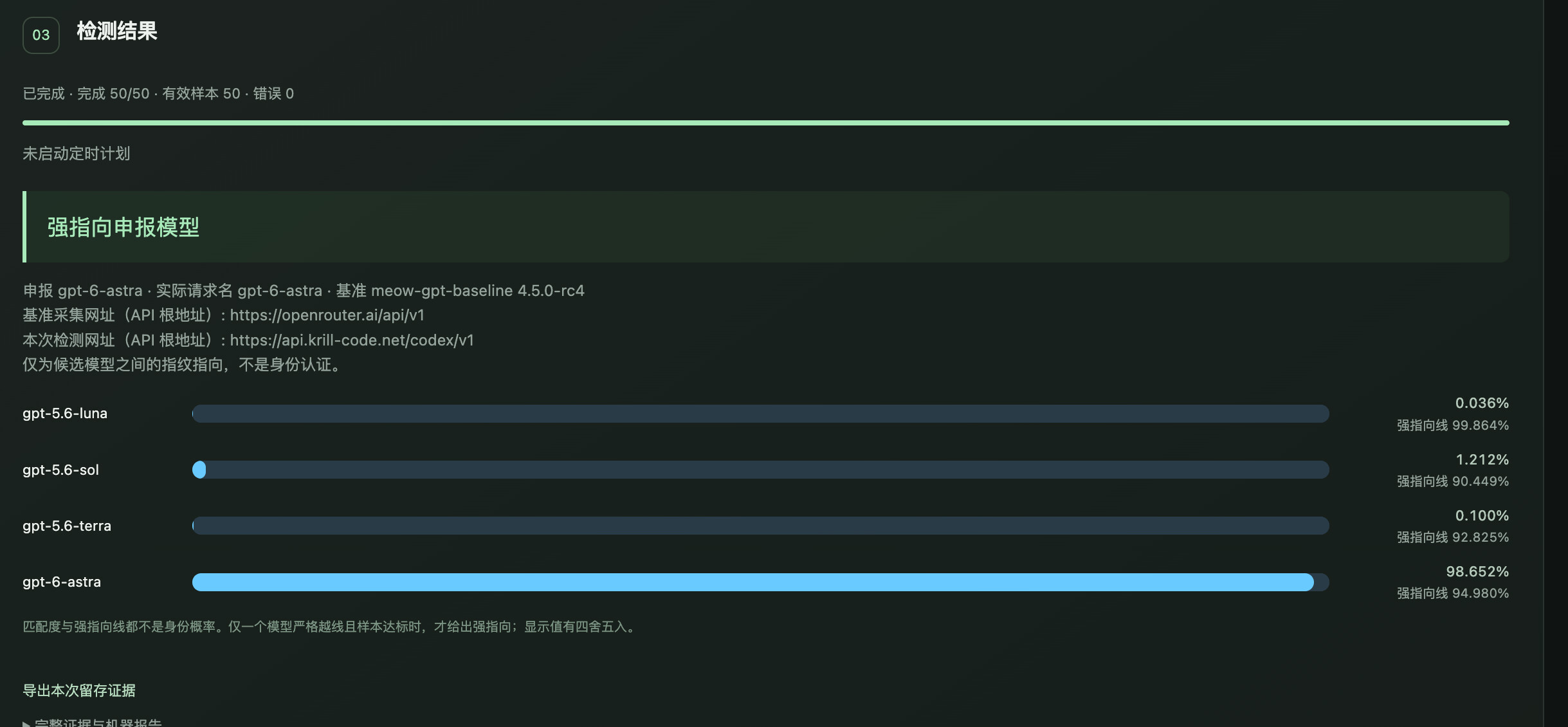Click the green completion progress bar

pos(766,122)
